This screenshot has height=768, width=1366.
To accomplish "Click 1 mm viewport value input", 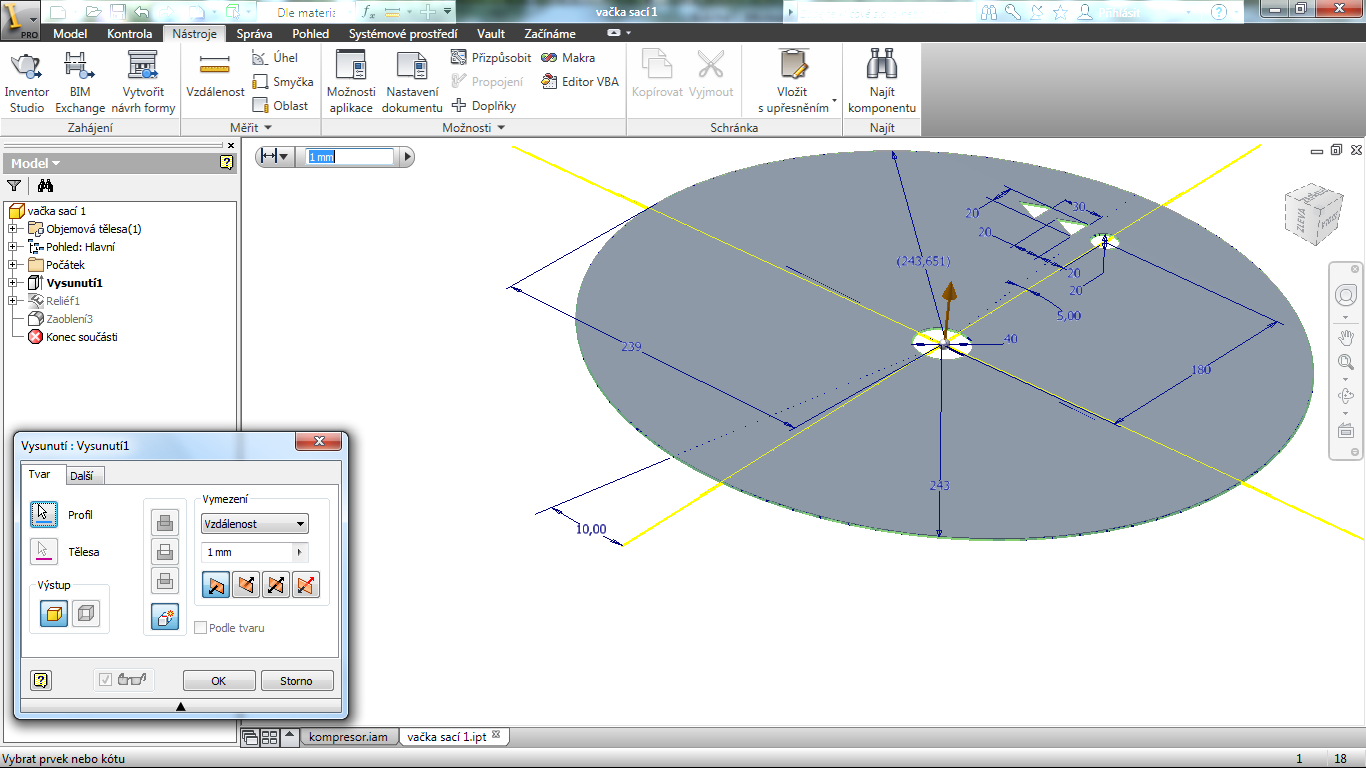I will [350, 157].
